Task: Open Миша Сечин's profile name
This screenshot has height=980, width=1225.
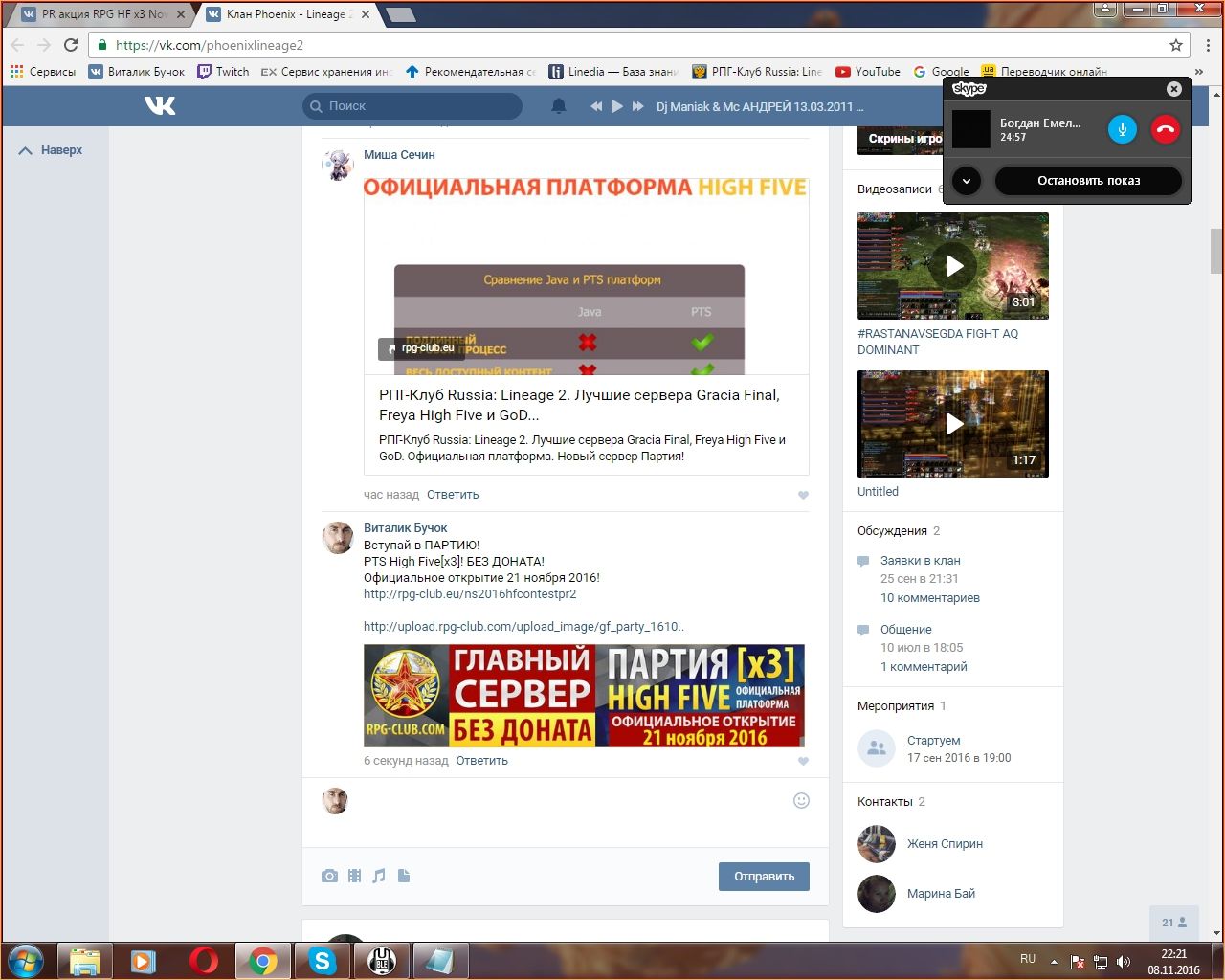Action: [x=399, y=155]
